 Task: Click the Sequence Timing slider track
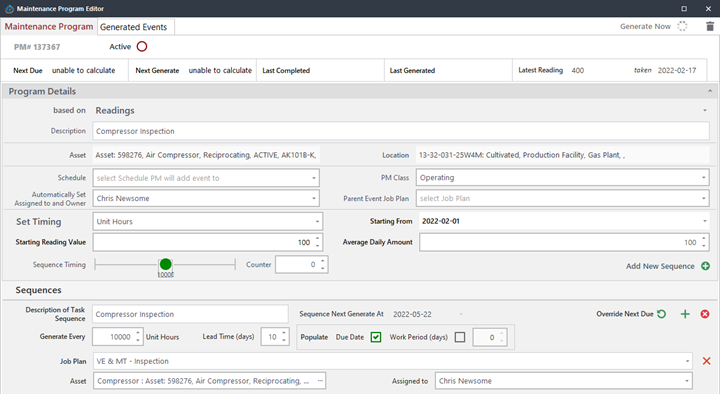click(x=165, y=265)
